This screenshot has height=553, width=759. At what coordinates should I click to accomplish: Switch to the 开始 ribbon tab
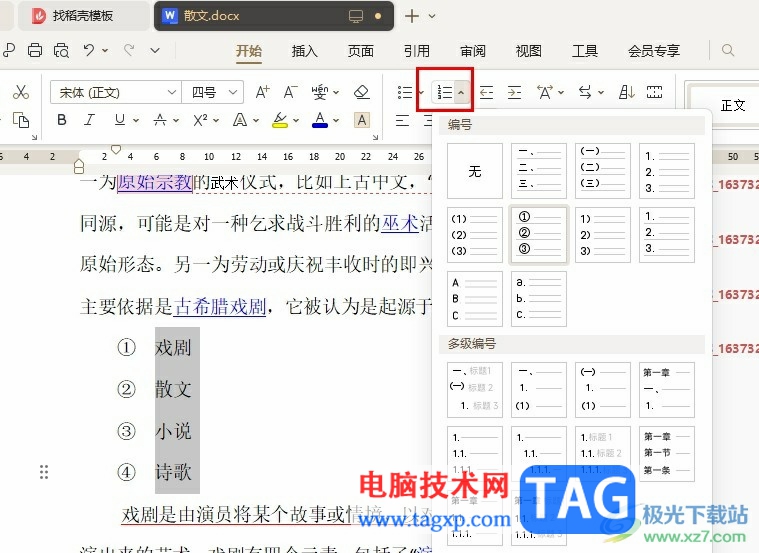pyautogui.click(x=249, y=50)
